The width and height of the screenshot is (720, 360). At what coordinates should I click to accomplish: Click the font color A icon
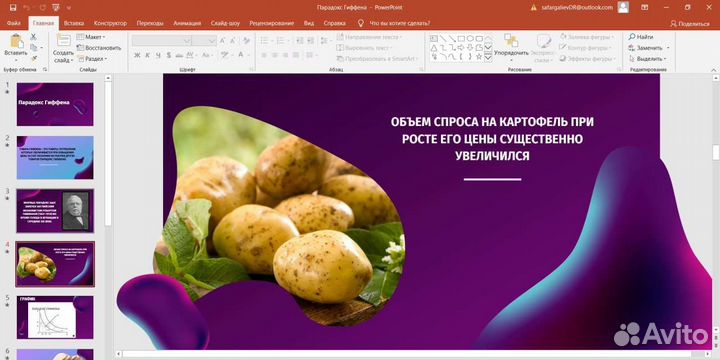click(241, 55)
